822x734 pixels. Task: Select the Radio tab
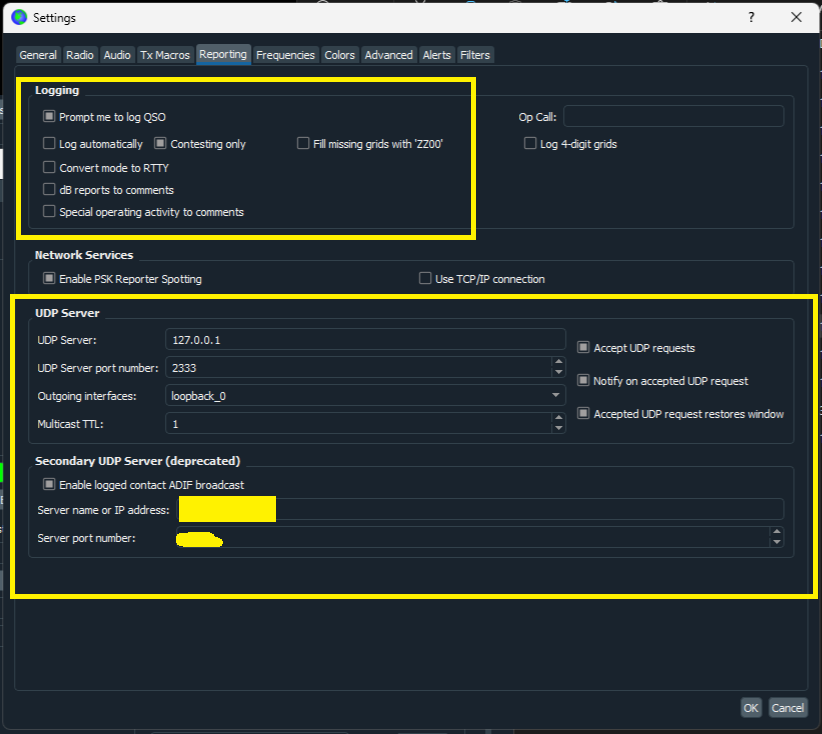[x=80, y=55]
